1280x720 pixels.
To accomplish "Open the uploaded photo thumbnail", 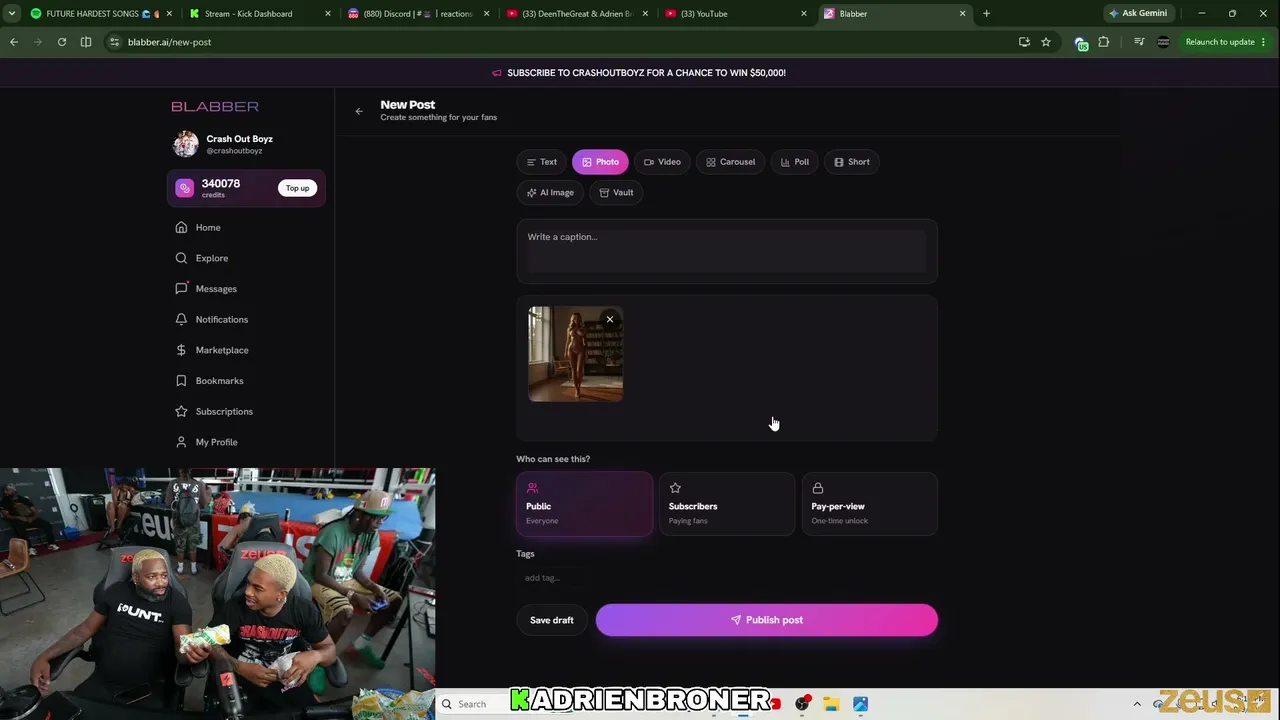I will point(575,354).
